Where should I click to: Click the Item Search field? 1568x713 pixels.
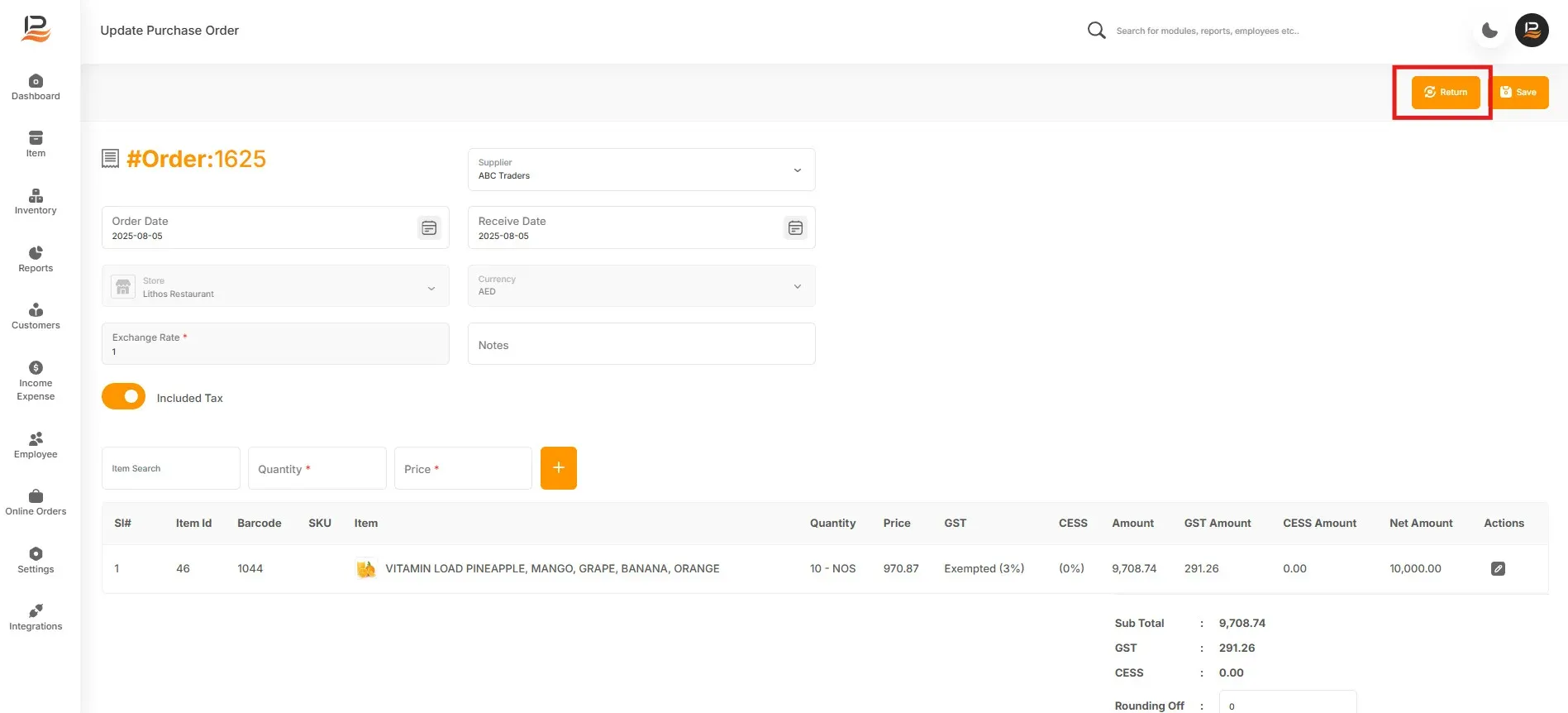coord(171,468)
